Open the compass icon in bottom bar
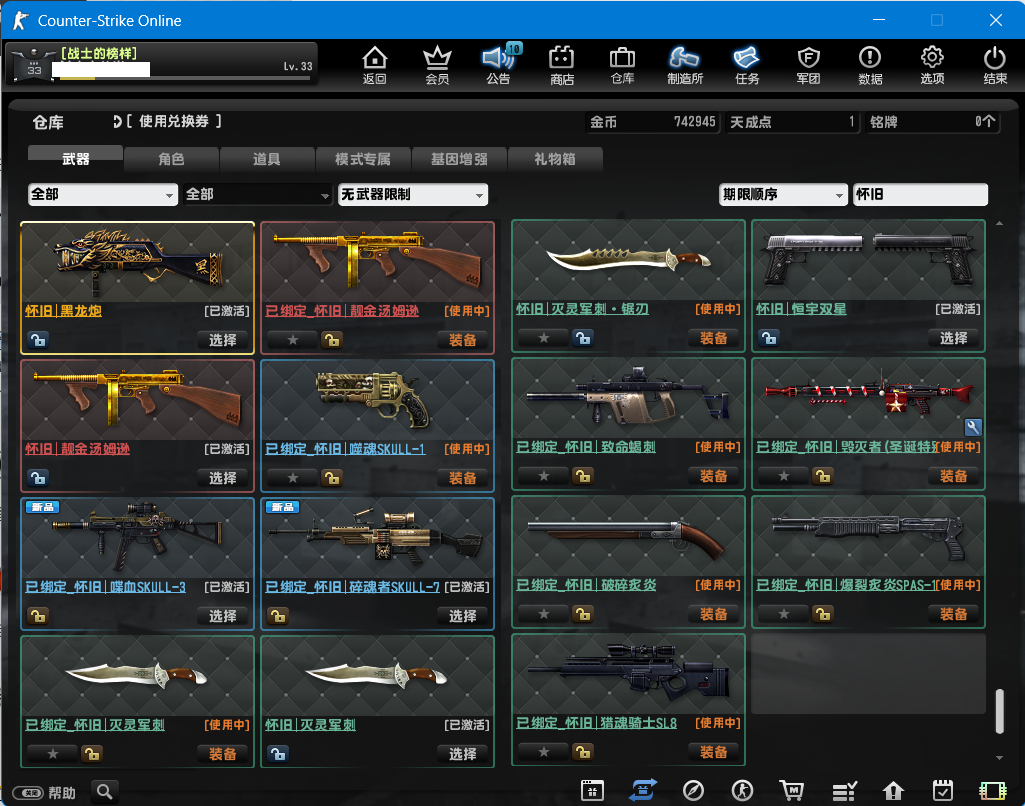 [693, 790]
